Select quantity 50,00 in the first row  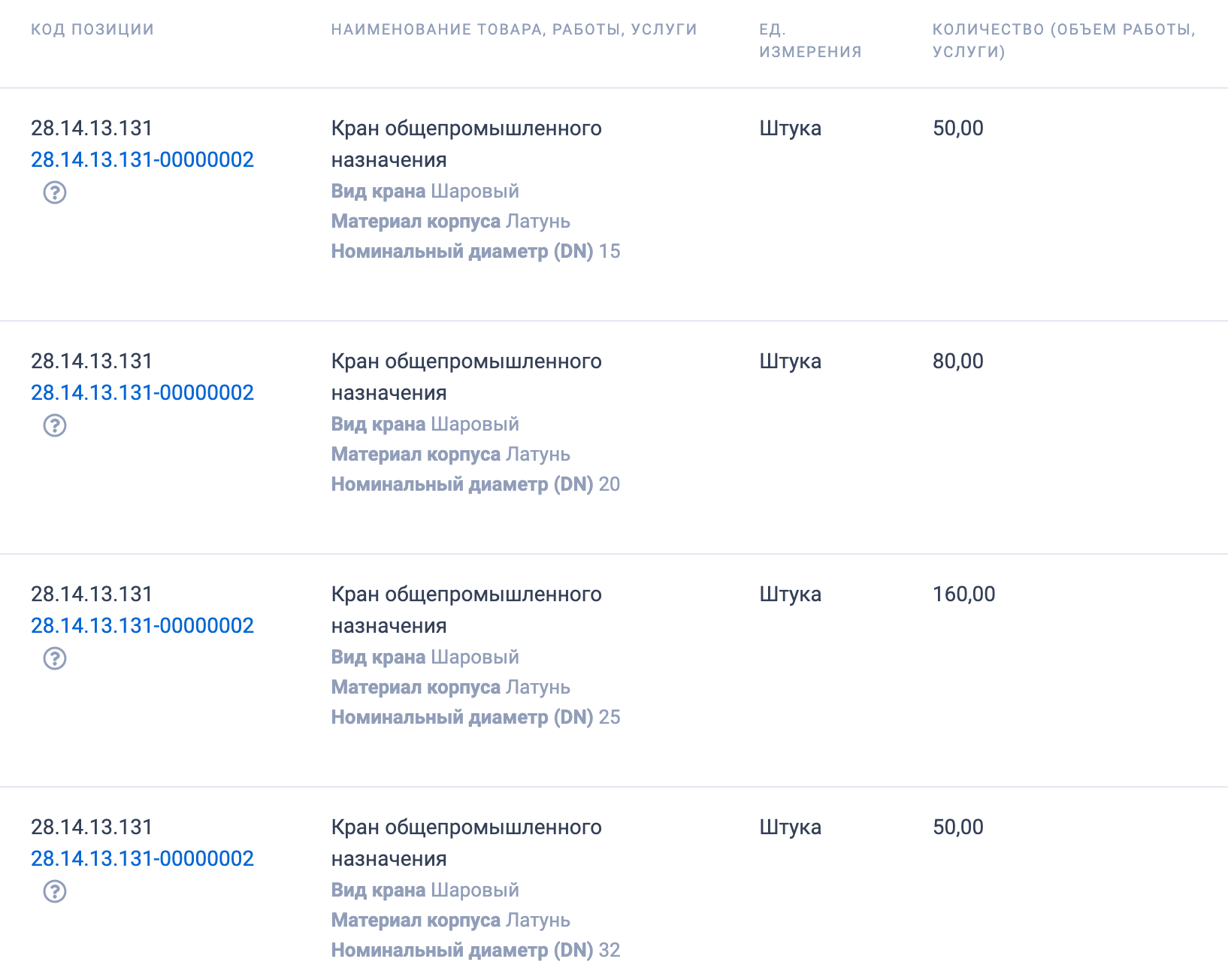pyautogui.click(x=956, y=128)
